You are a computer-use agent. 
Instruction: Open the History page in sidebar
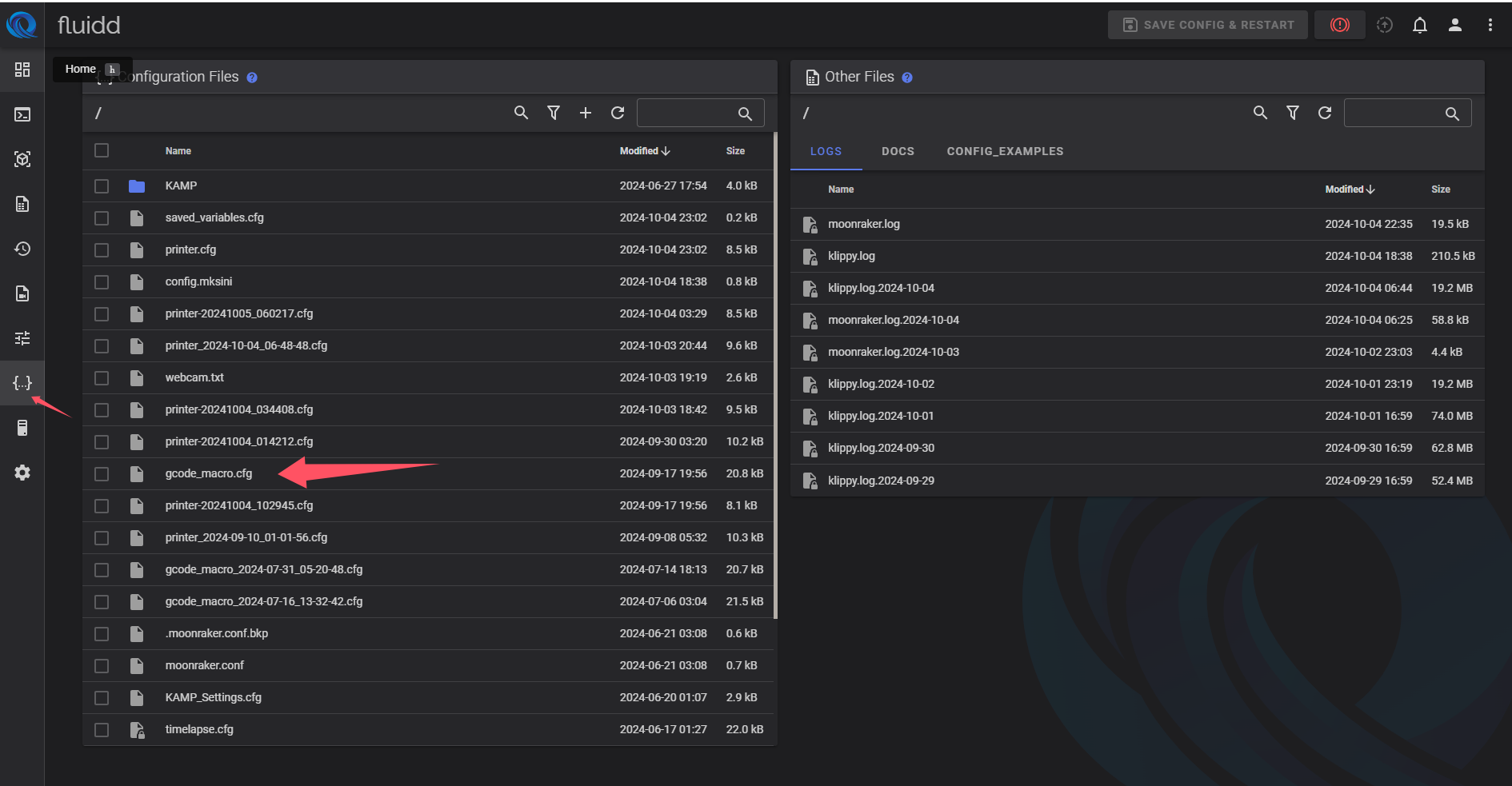pos(22,249)
